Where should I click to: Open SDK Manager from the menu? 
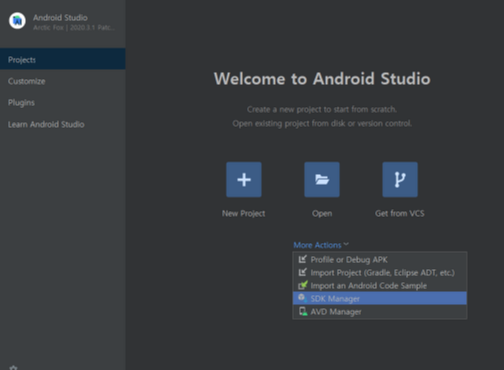pyautogui.click(x=380, y=298)
